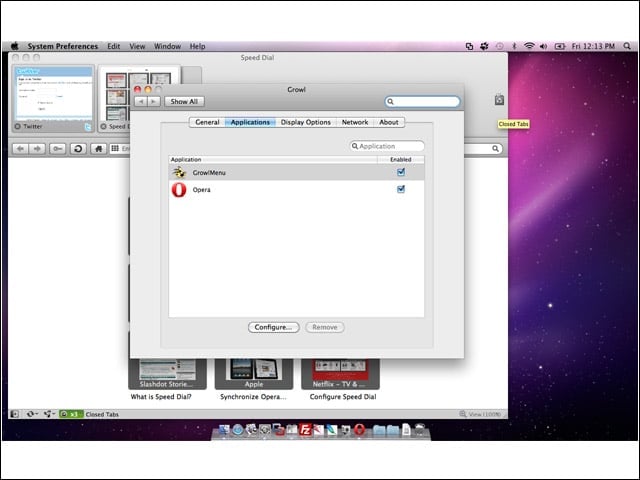Disable GrowlMenu notifications checkbox
Screen dimensions: 640x480
[401, 172]
